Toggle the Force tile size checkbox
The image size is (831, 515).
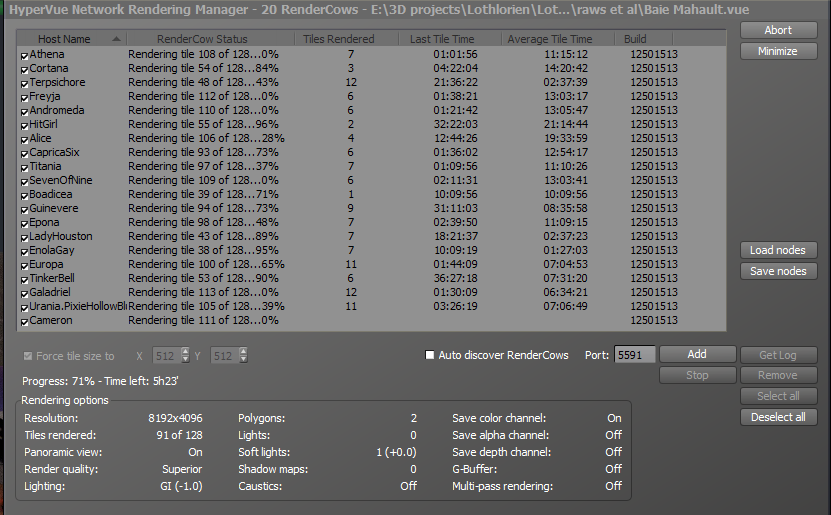pos(27,356)
